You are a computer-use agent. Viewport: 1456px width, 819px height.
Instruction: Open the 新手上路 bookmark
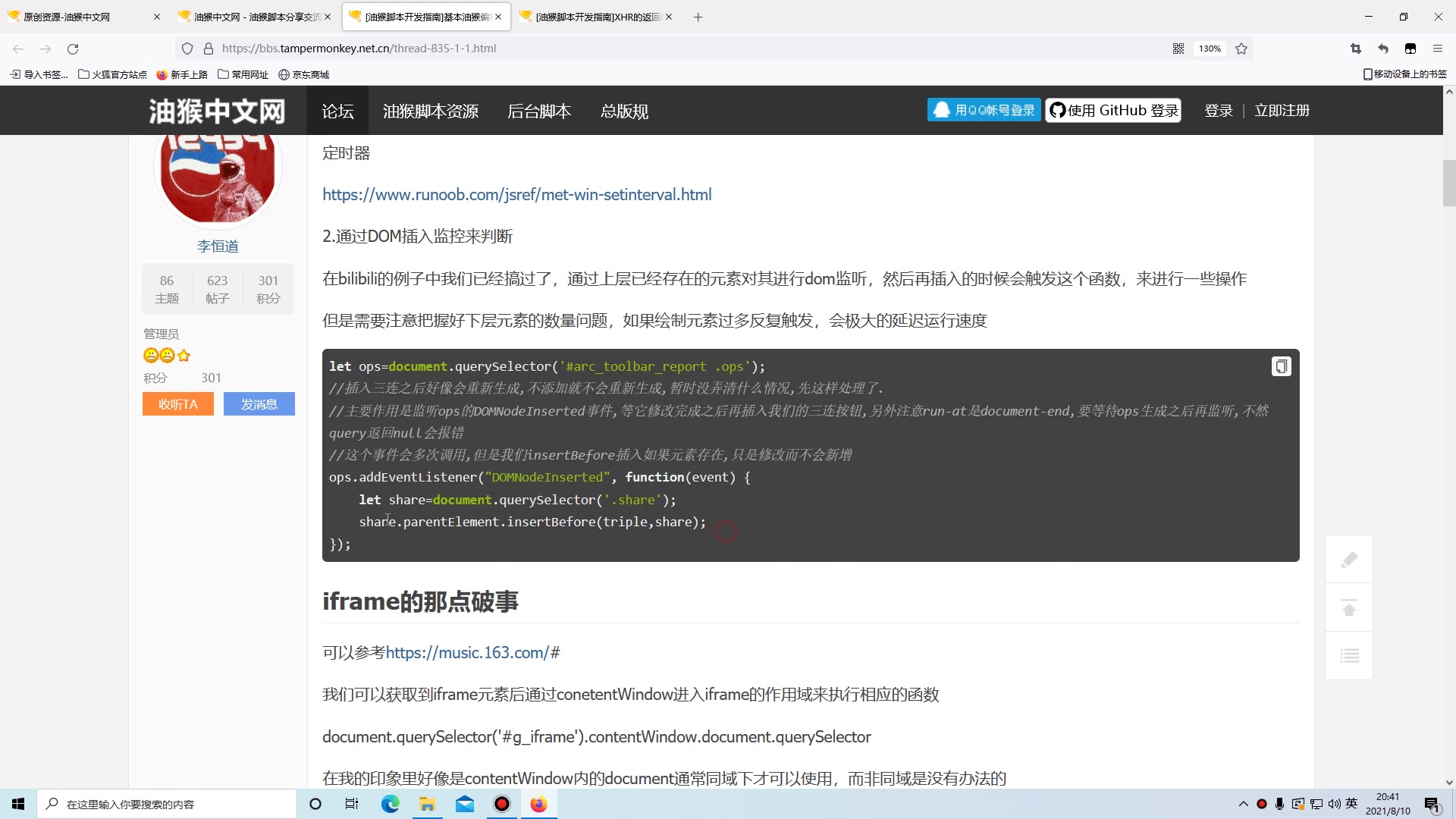[x=182, y=74]
